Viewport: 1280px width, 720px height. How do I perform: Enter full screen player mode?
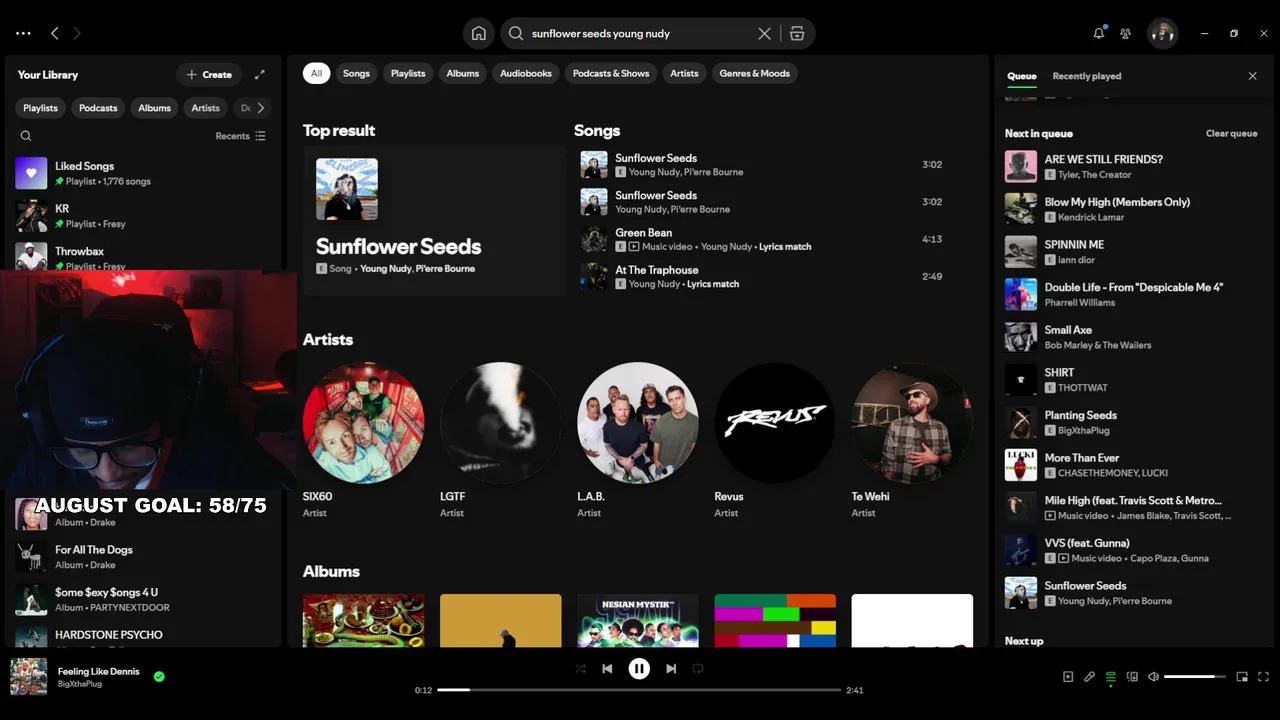[x=1263, y=677]
